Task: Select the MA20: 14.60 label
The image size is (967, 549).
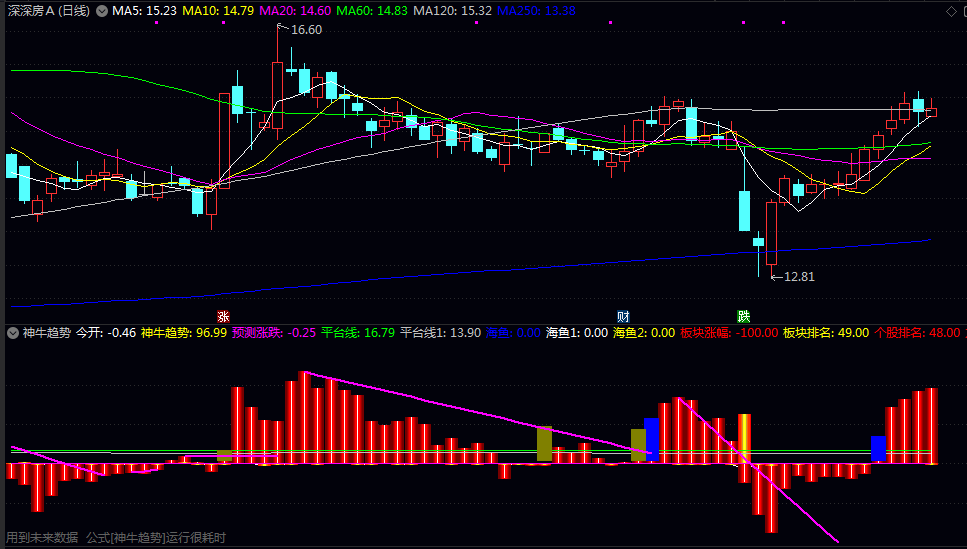Action: click(x=295, y=11)
